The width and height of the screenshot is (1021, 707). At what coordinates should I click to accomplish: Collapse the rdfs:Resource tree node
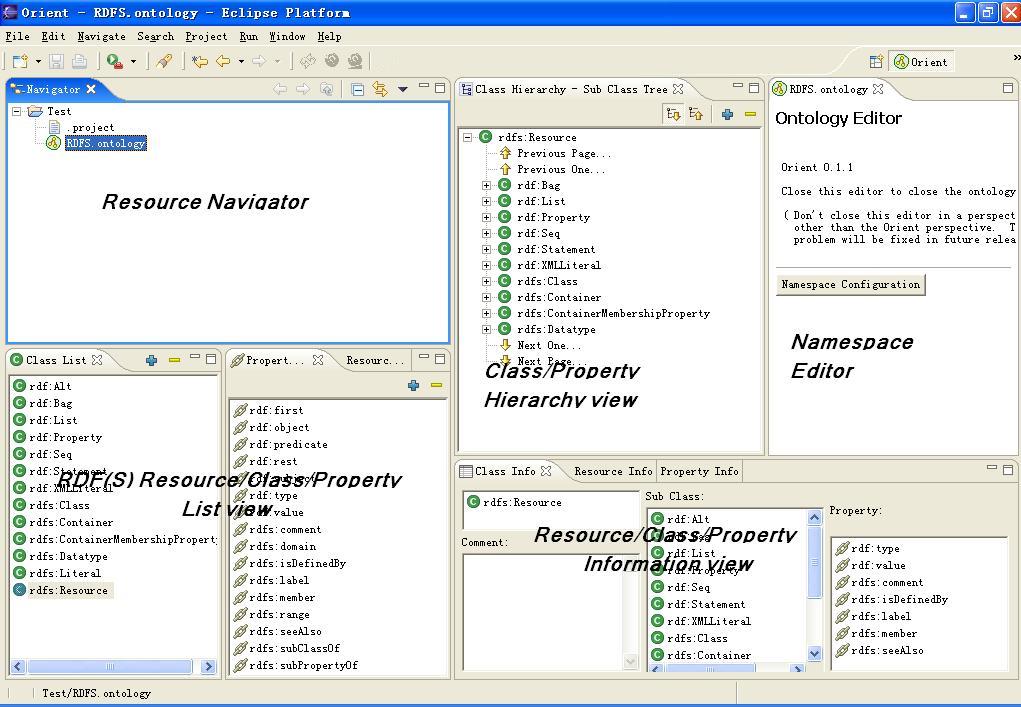[x=468, y=138]
